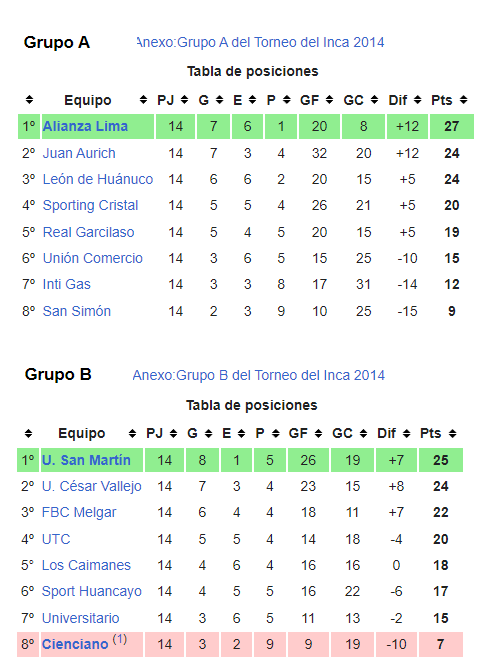Screen dimensions: 488x664
Task: Go to FBC Melgar page
Action: click(79, 512)
